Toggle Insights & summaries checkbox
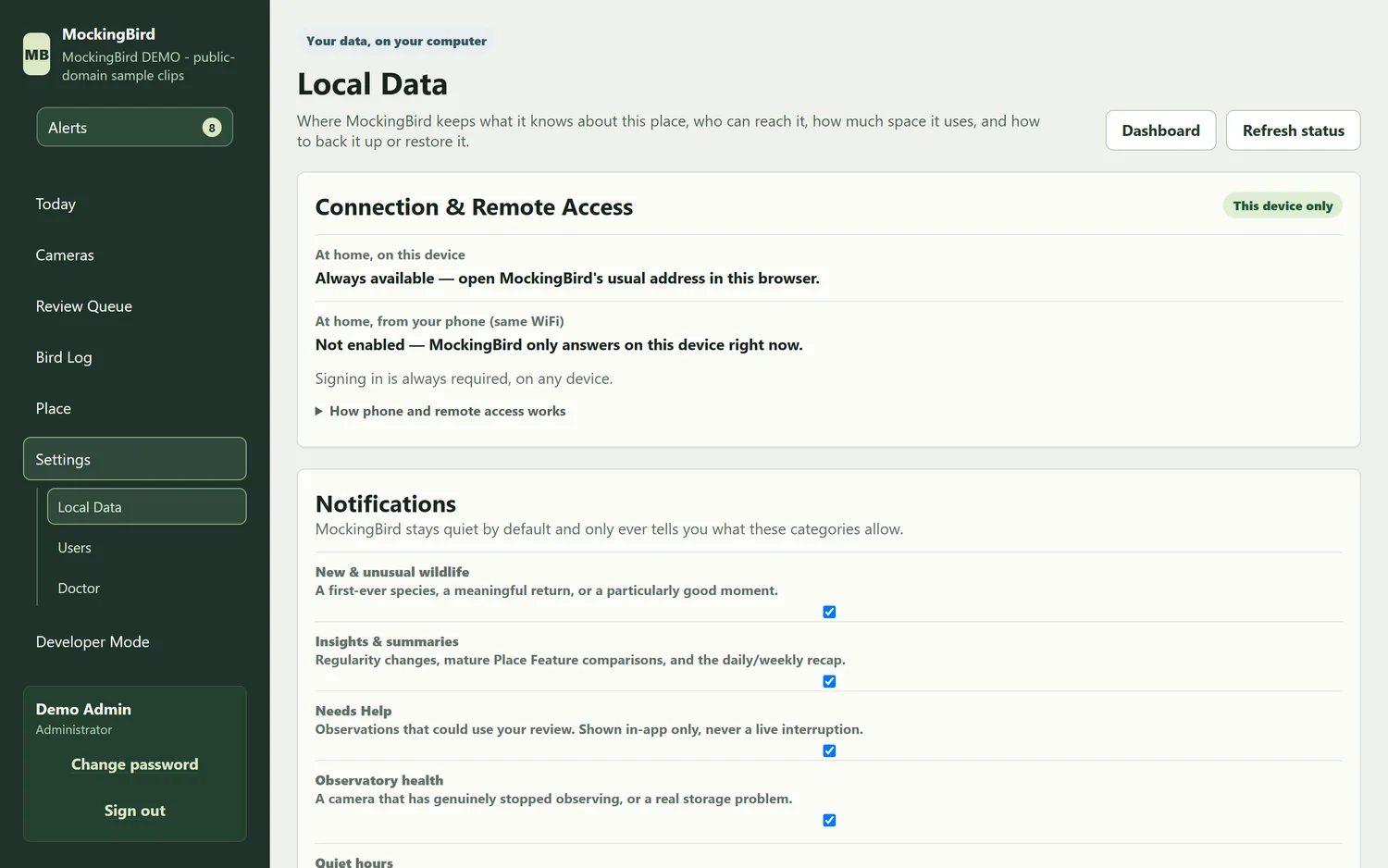 (x=829, y=681)
